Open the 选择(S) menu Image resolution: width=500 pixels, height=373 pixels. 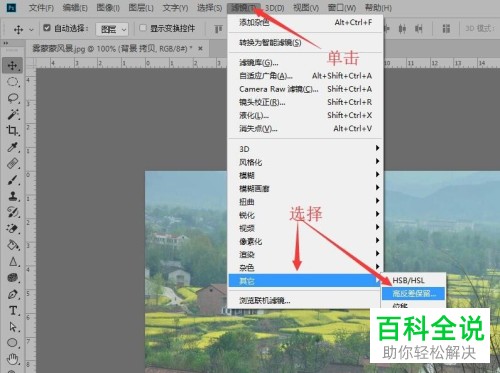[209, 8]
